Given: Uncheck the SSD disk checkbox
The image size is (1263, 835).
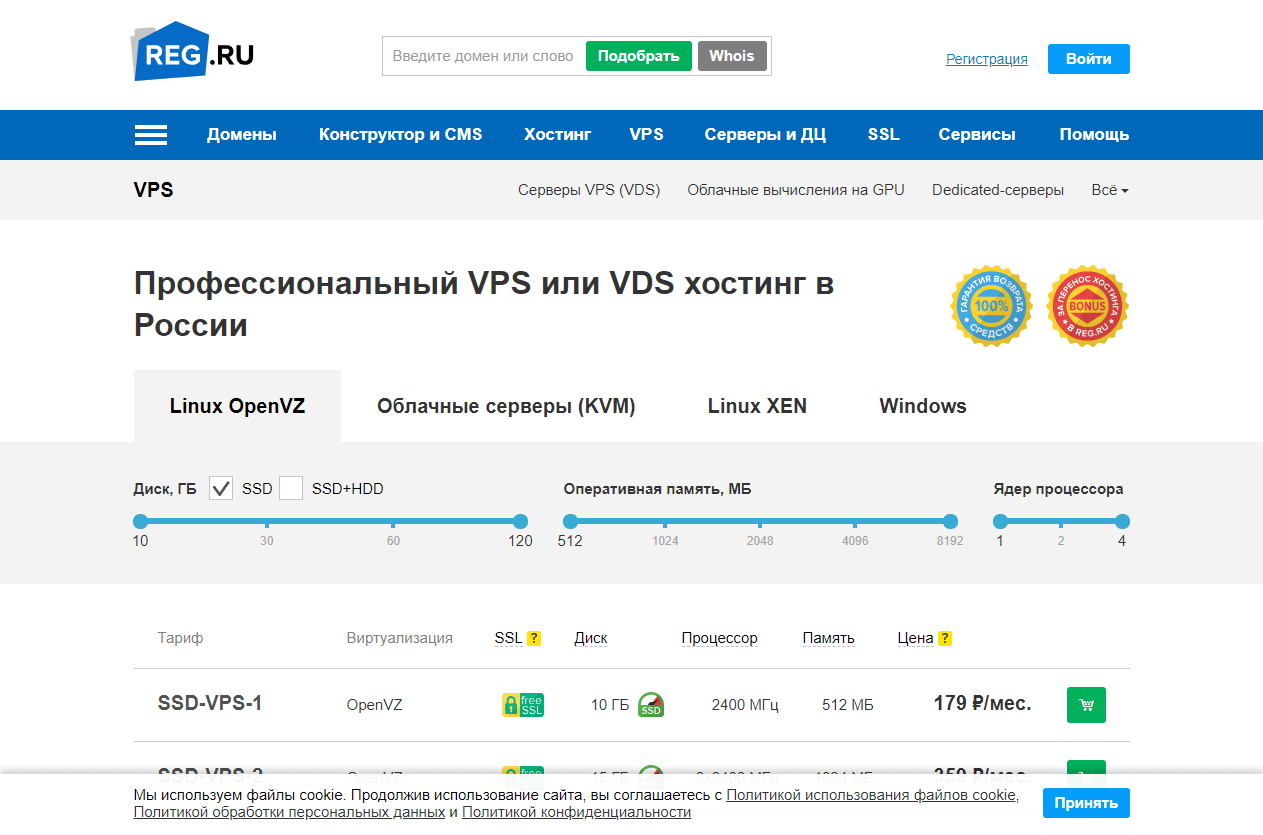Looking at the screenshot, I should pyautogui.click(x=221, y=489).
